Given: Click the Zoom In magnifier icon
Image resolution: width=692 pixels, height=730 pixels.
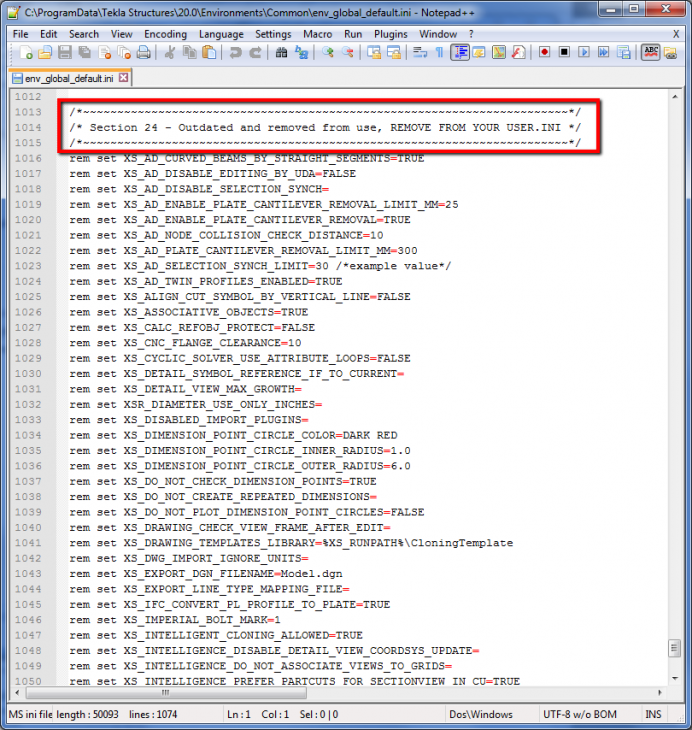Looking at the screenshot, I should click(x=327, y=53).
